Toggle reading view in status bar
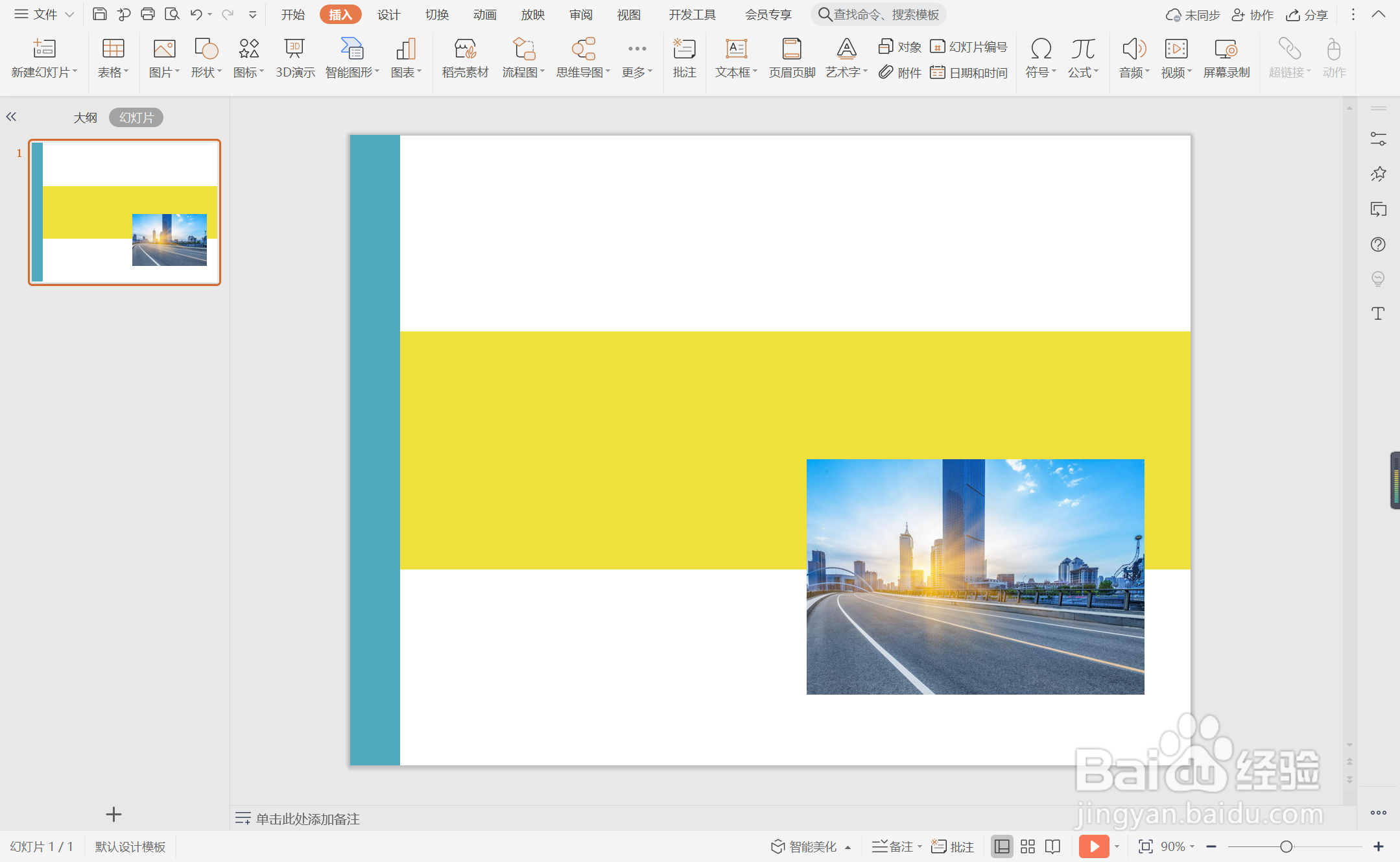Viewport: 1400px width, 862px height. pos(1053,846)
